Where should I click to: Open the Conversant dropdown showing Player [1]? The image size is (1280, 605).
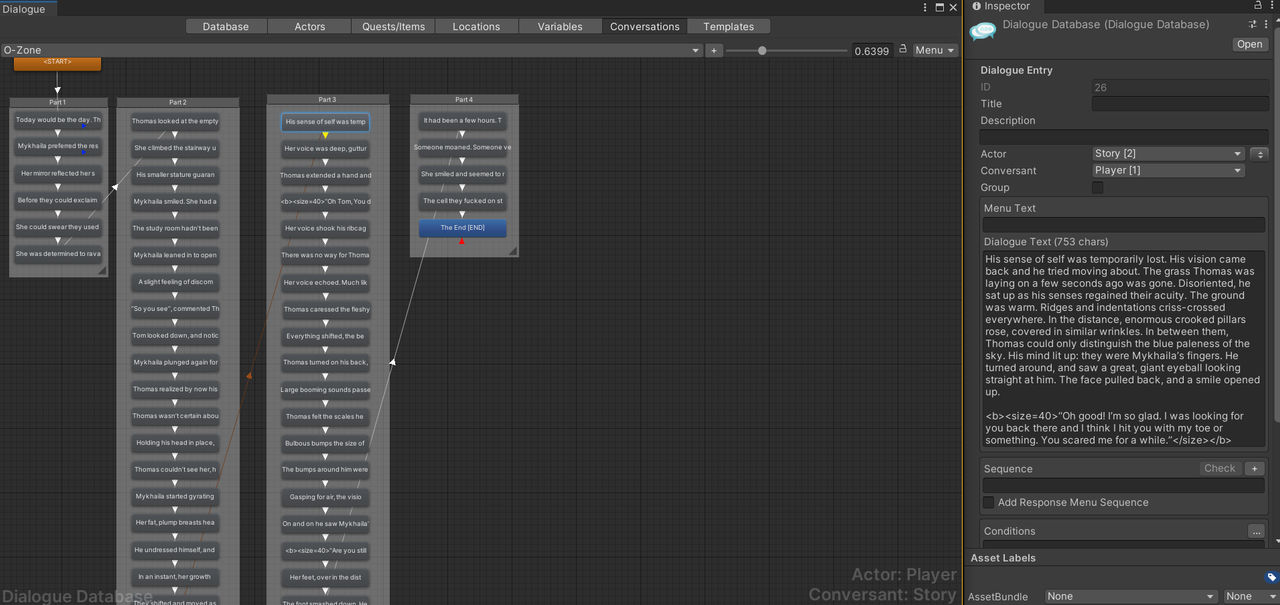(1168, 171)
